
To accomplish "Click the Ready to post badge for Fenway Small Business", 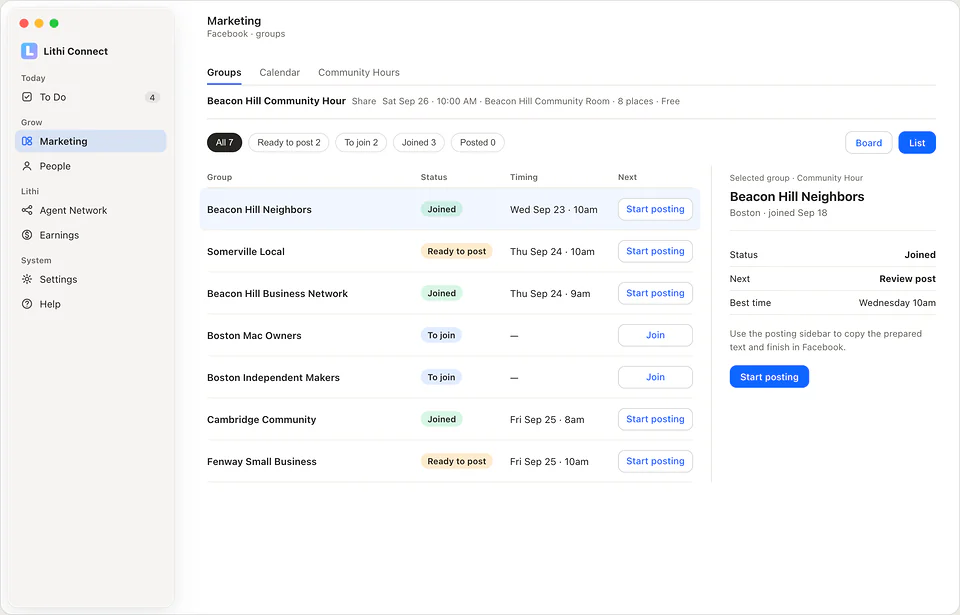I will [x=457, y=461].
